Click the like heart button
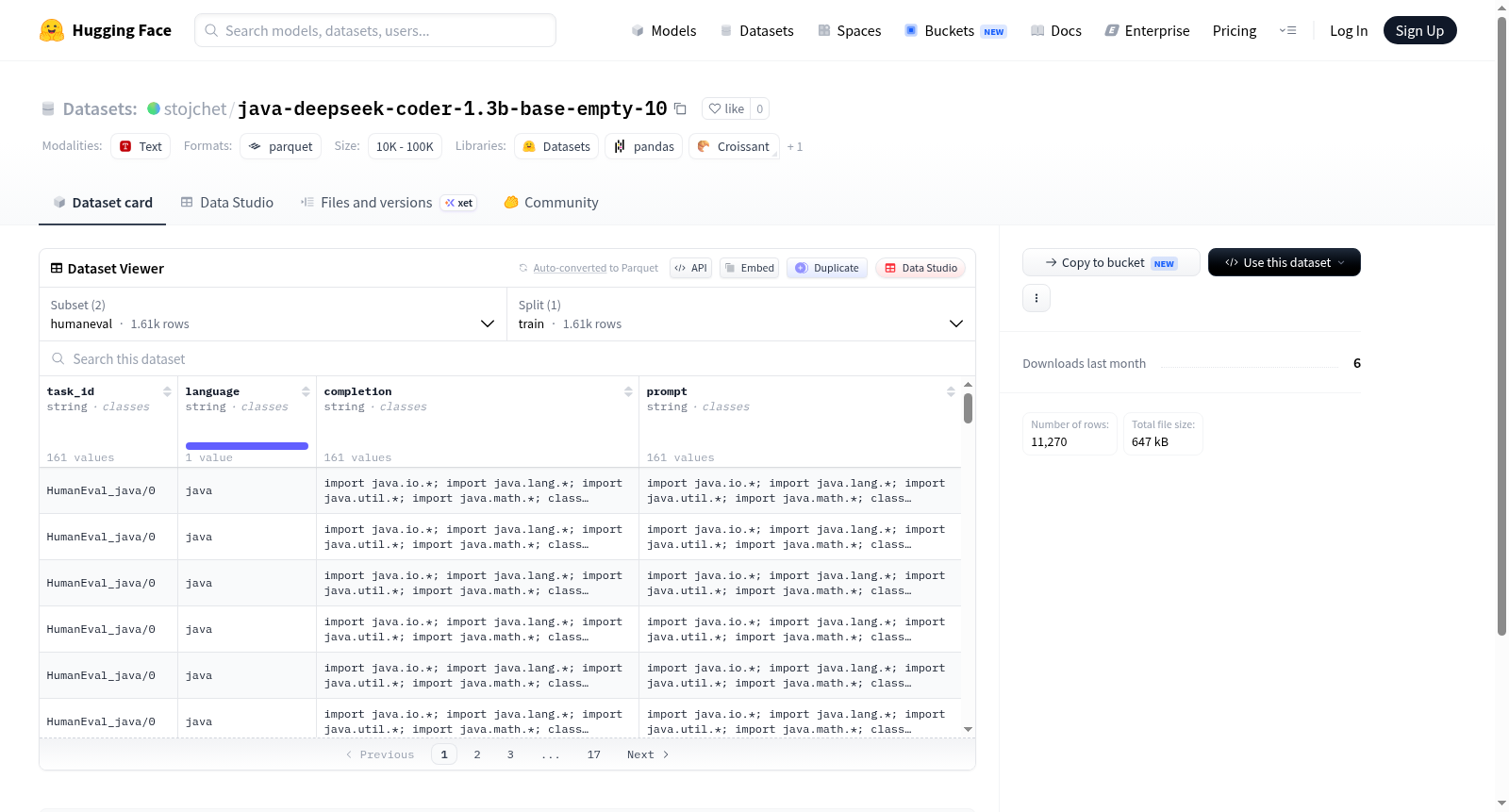Image resolution: width=1509 pixels, height=812 pixels. click(726, 108)
